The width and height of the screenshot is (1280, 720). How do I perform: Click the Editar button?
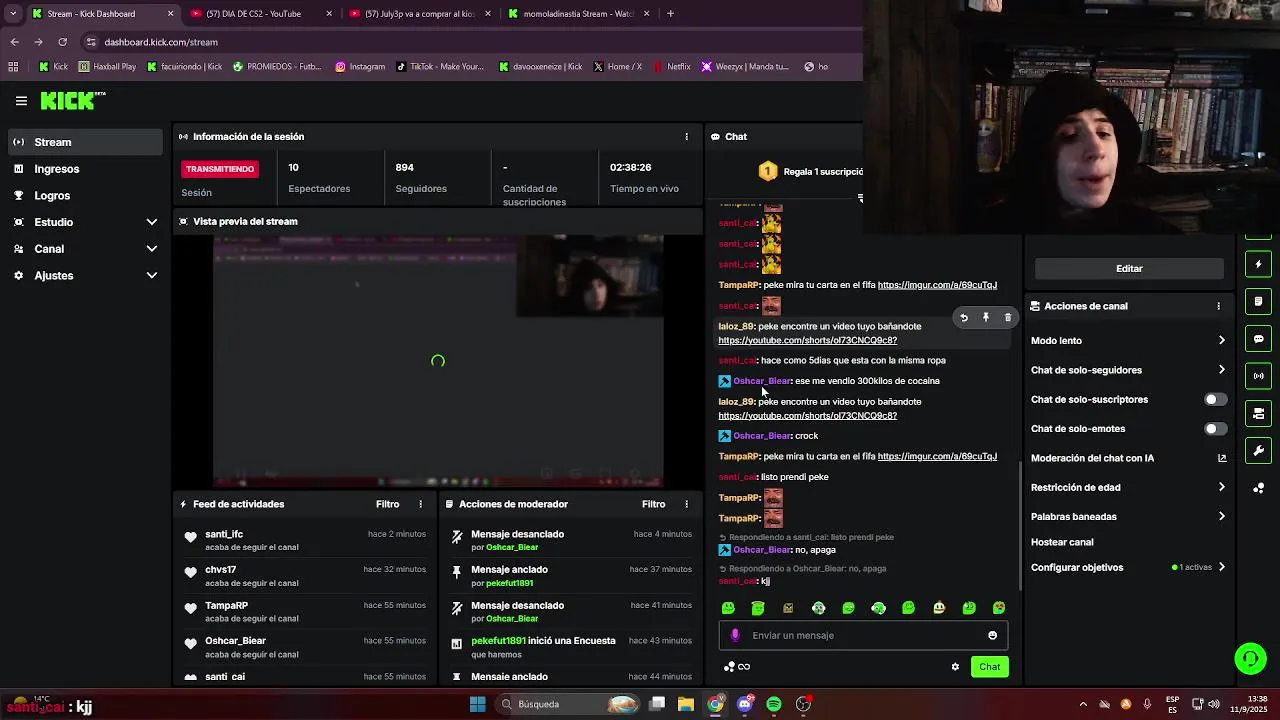click(1129, 269)
